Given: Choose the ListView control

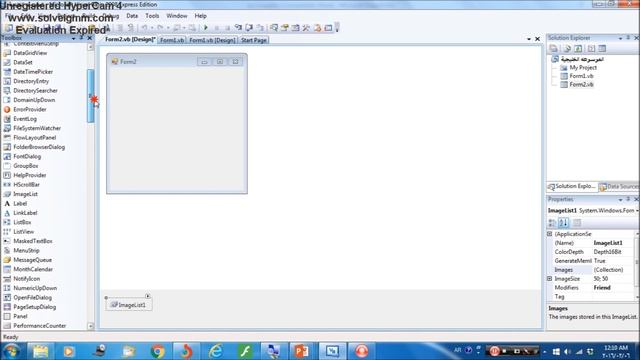Looking at the screenshot, I should click(x=23, y=231).
